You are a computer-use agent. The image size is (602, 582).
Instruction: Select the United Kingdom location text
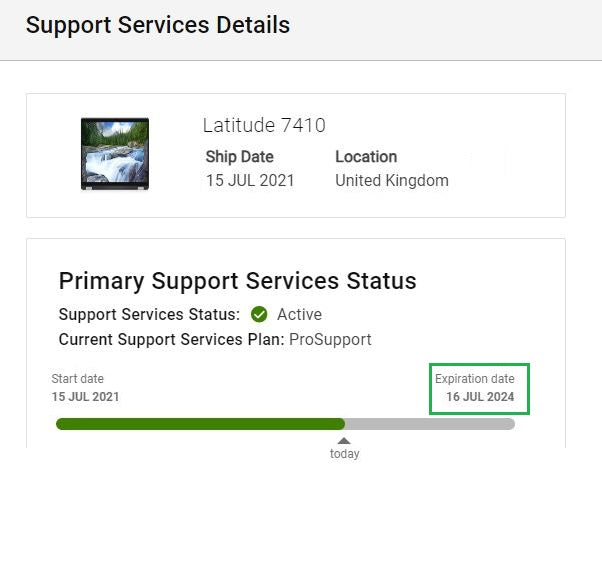(392, 181)
